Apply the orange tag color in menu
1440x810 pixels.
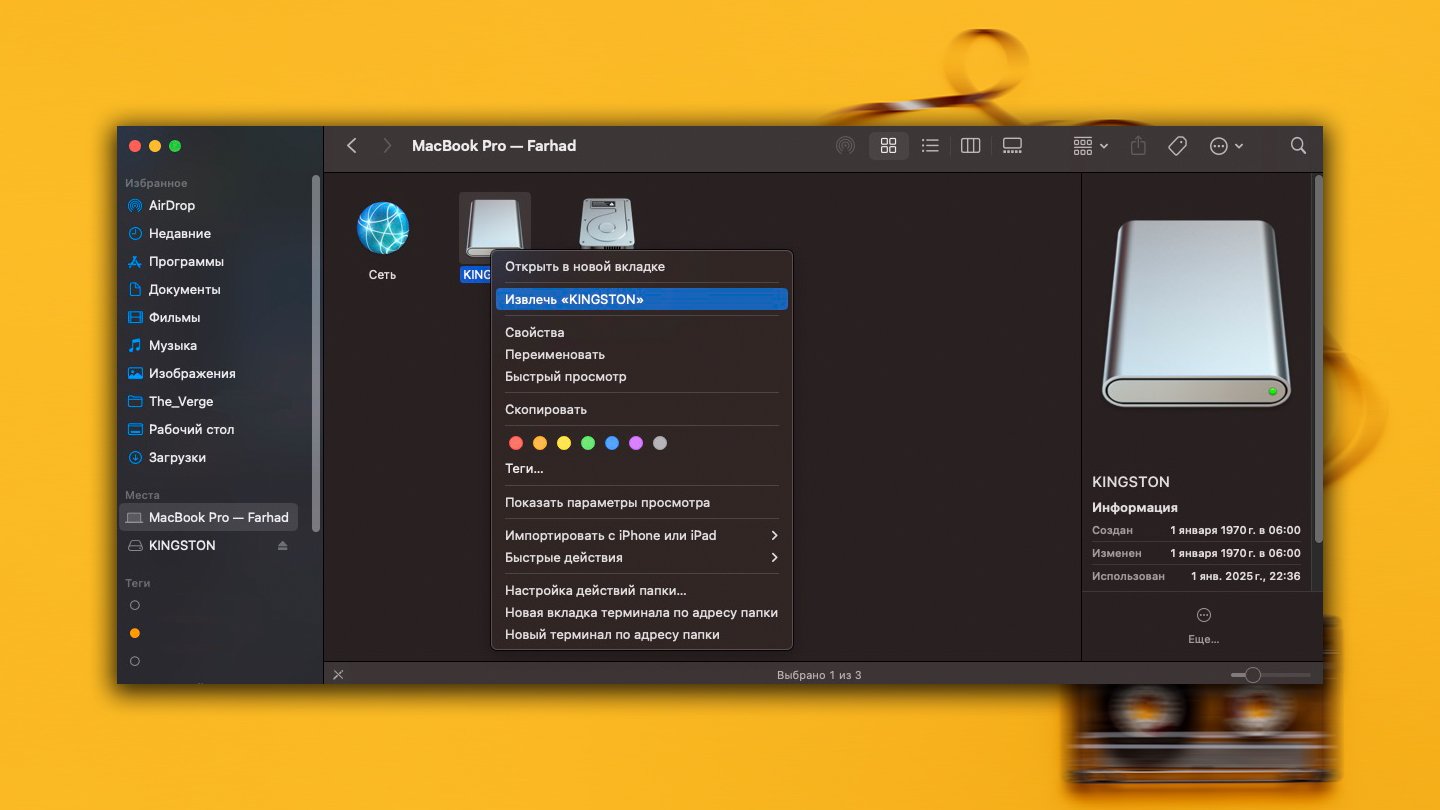(x=540, y=443)
